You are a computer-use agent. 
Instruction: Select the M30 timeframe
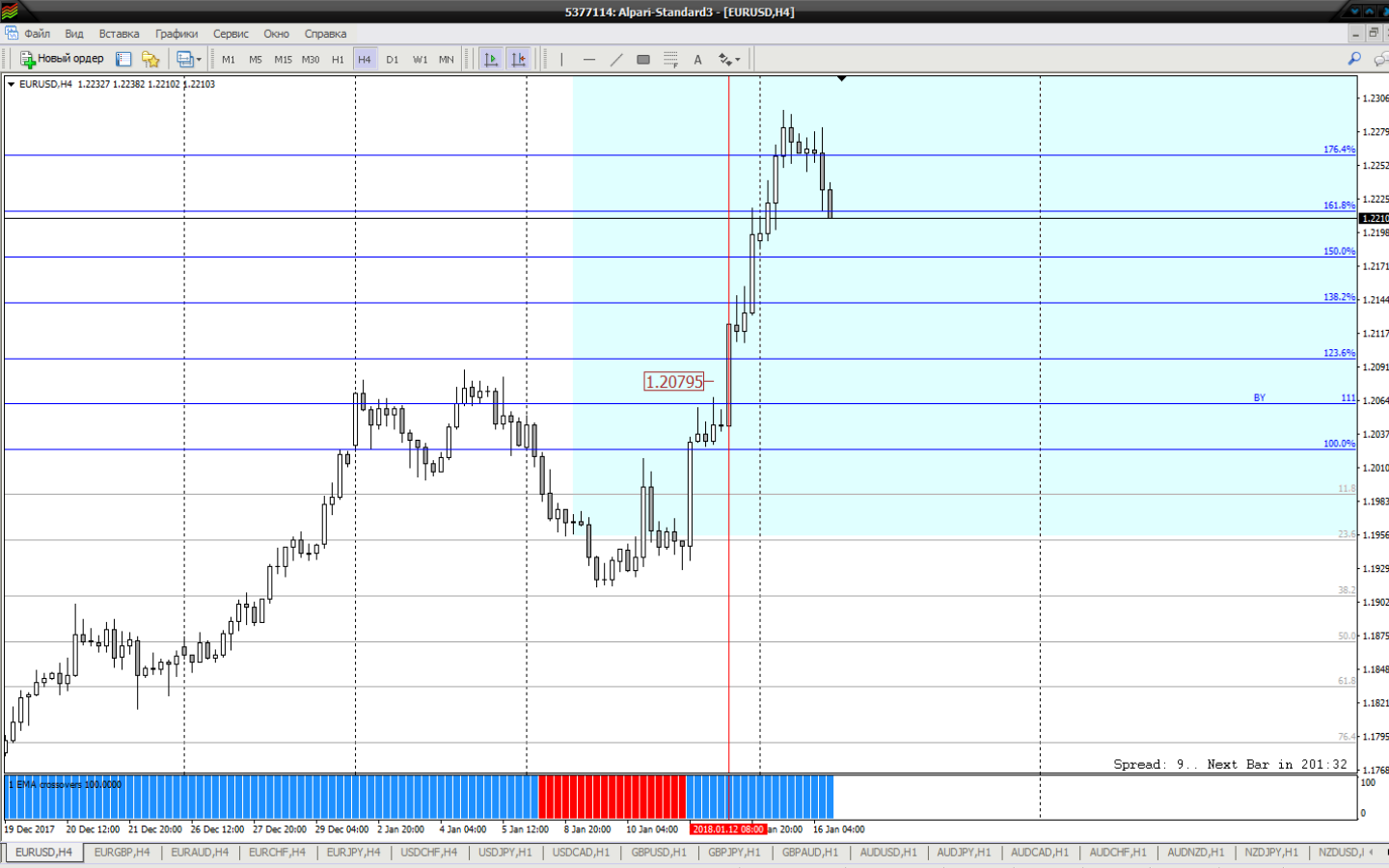(x=311, y=60)
